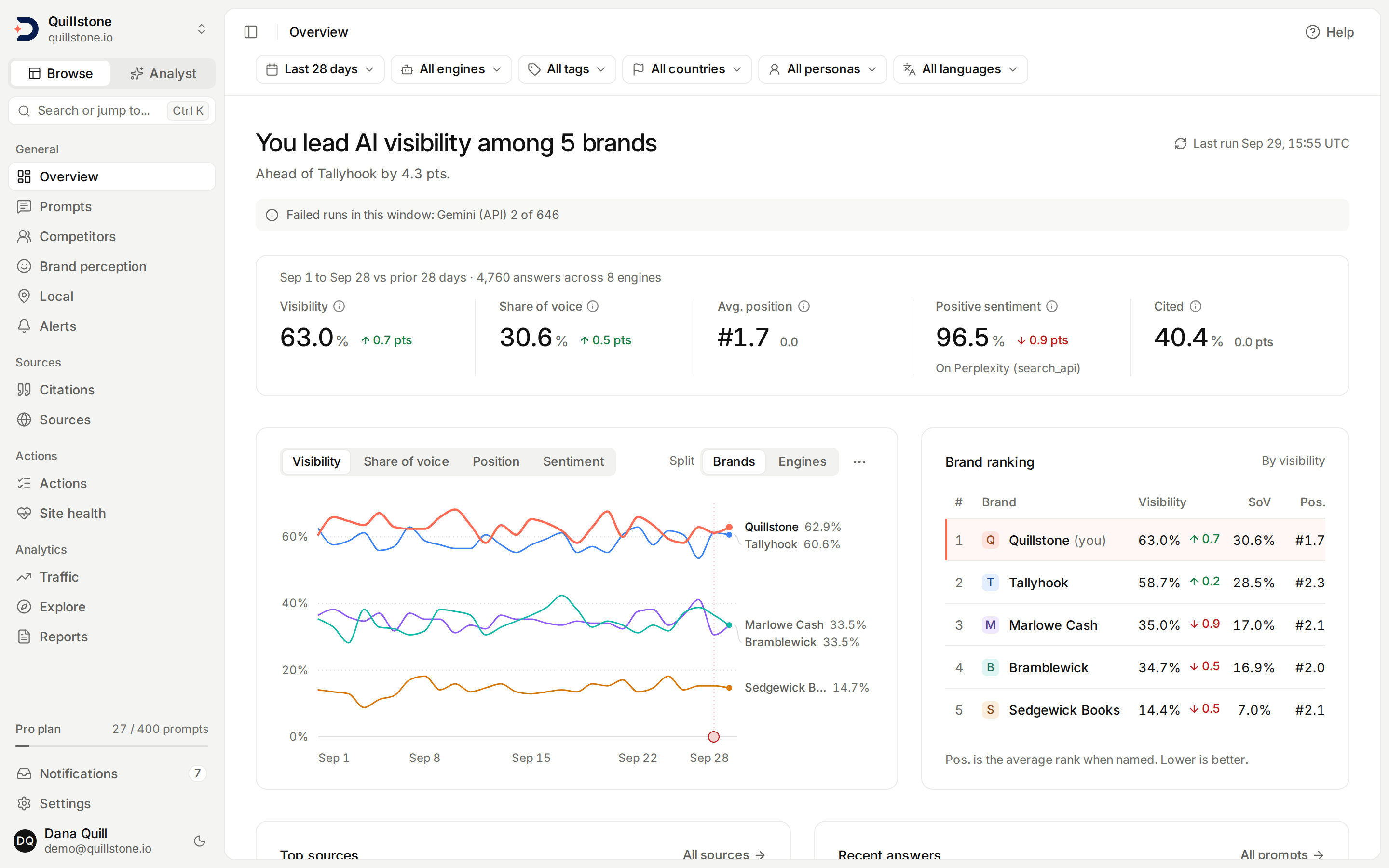Open the chart's three-dot more options

859,462
